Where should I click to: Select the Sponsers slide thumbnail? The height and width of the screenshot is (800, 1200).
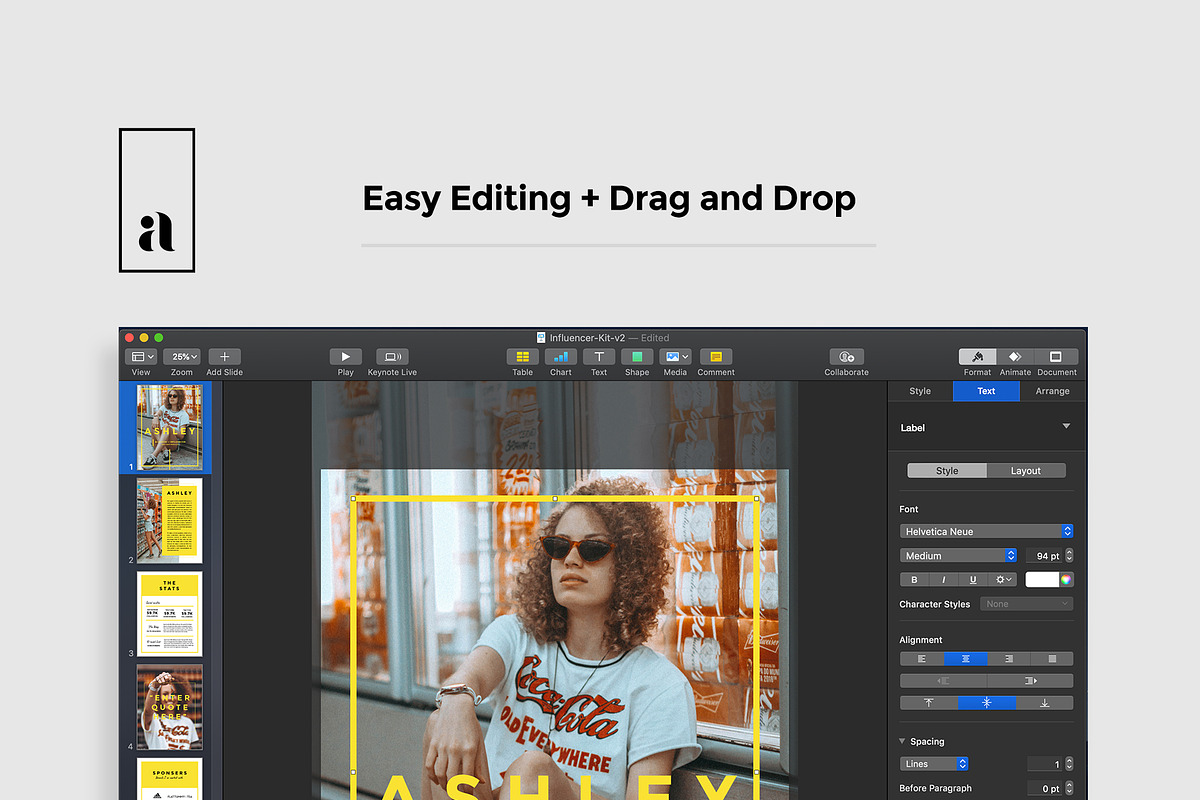[169, 779]
